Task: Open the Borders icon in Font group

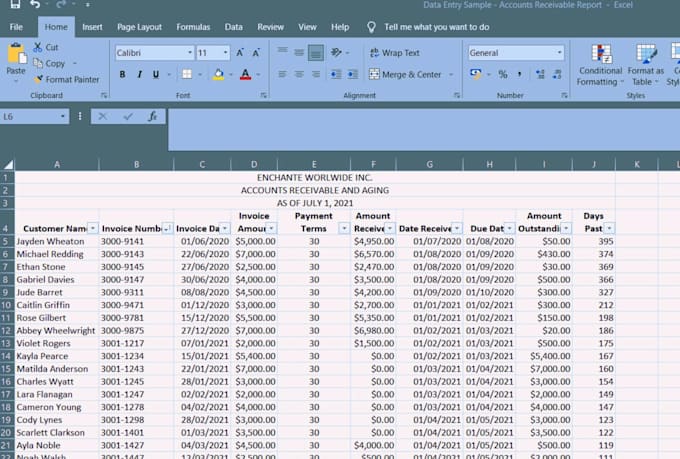Action: tap(187, 75)
